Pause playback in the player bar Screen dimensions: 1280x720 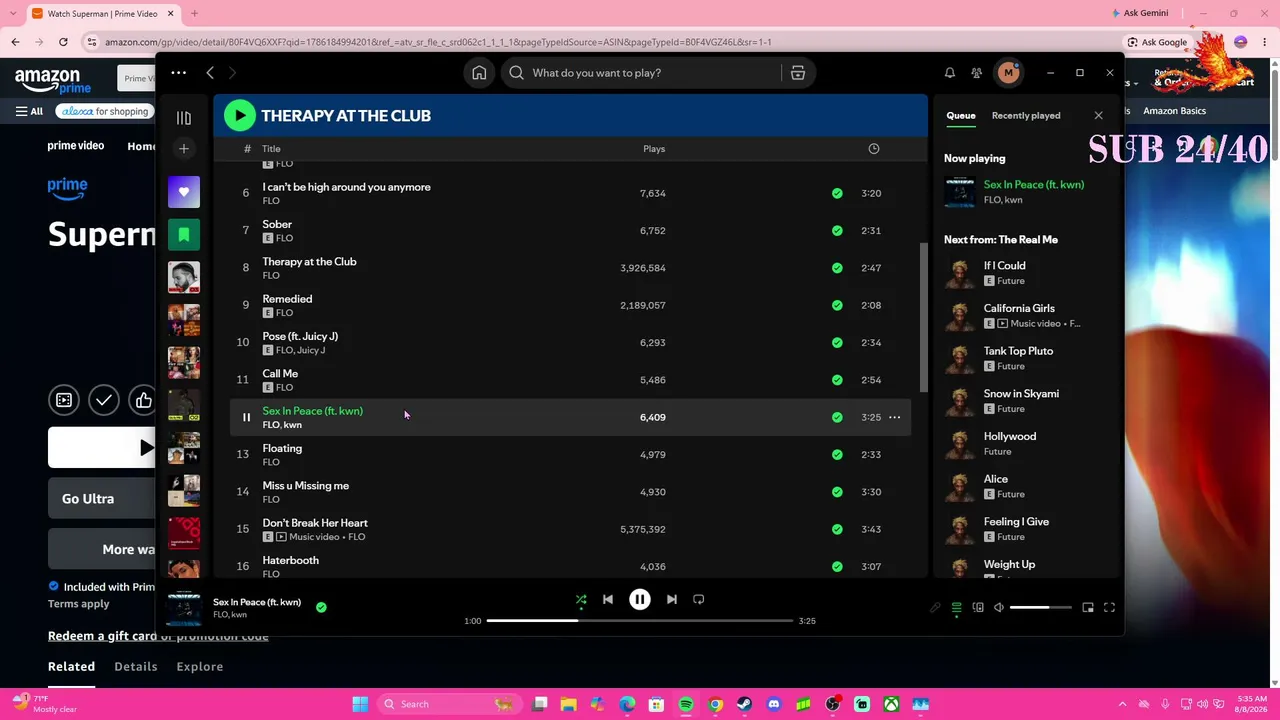click(x=640, y=600)
